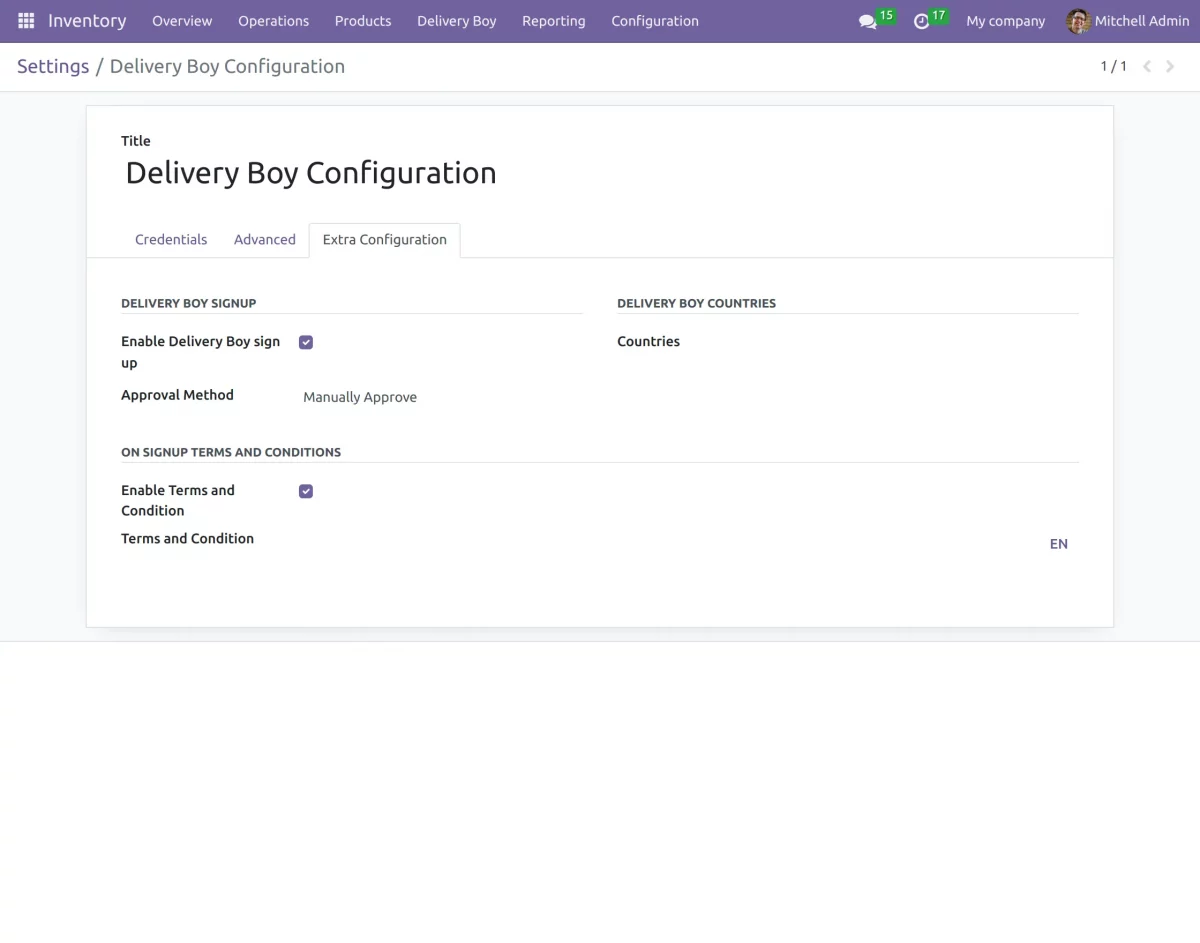Toggle the Approval Method setting
Screen dimensions: 1200x943
[x=360, y=397]
